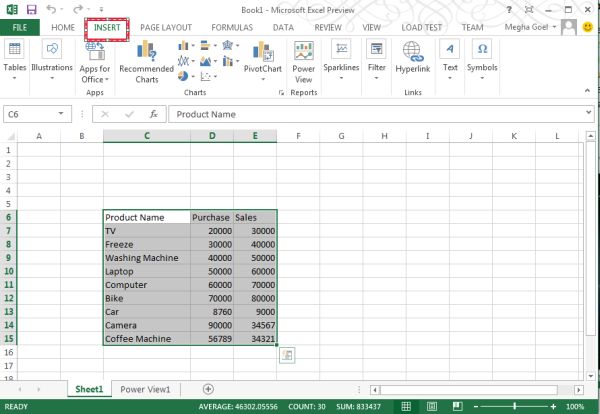Open the Charts dialog launcher
Screen dimensions: 600x414
(x=281, y=93)
